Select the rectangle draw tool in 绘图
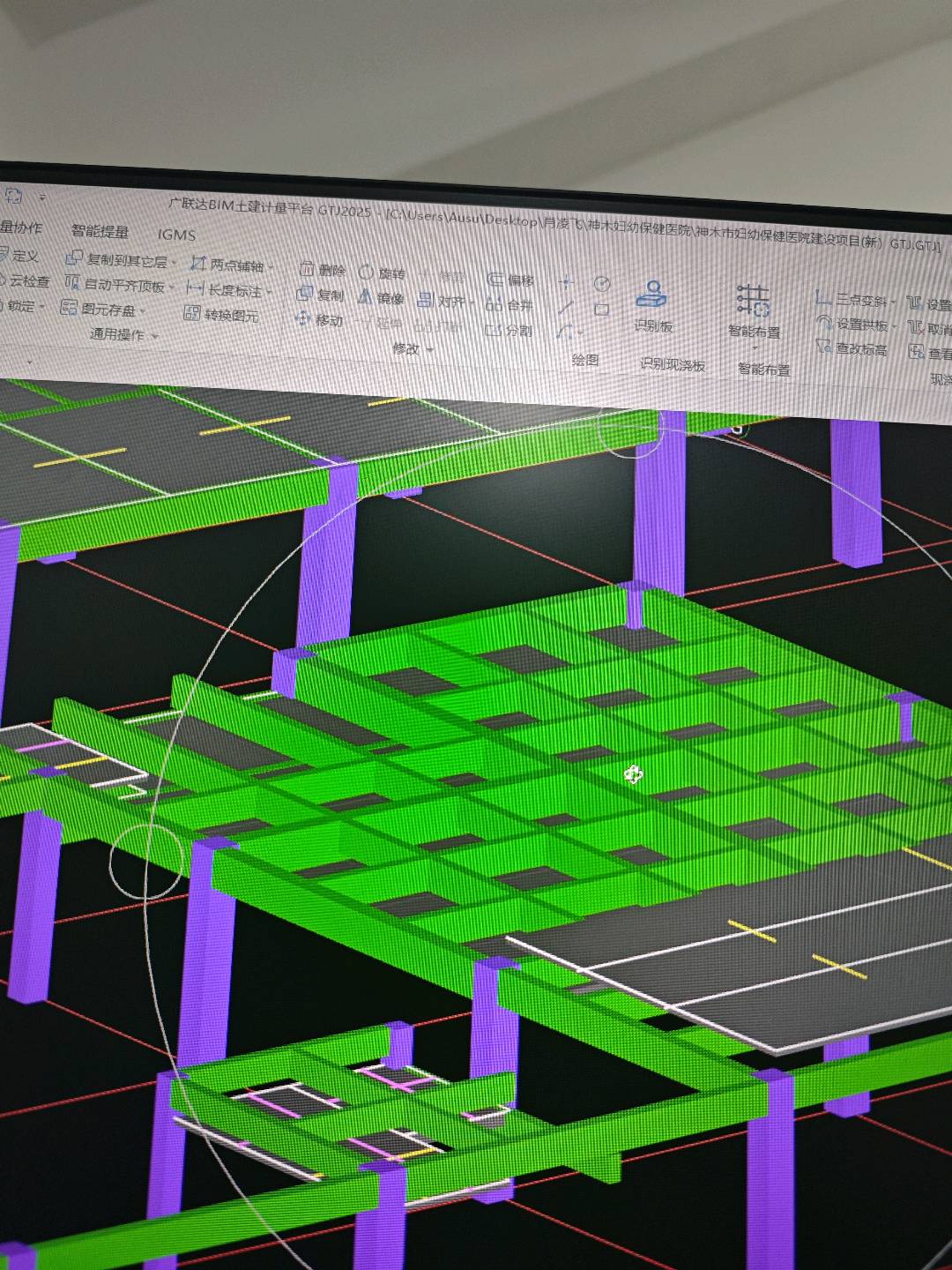This screenshot has height=1270, width=952. pos(601,310)
